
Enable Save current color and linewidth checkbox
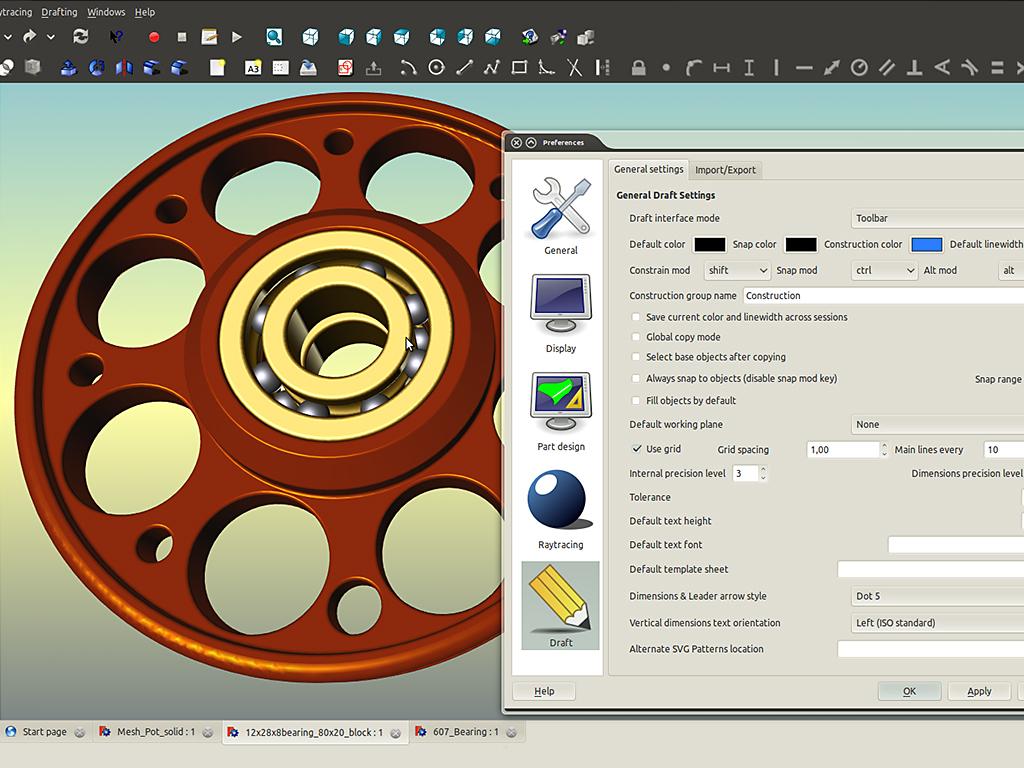click(x=635, y=317)
